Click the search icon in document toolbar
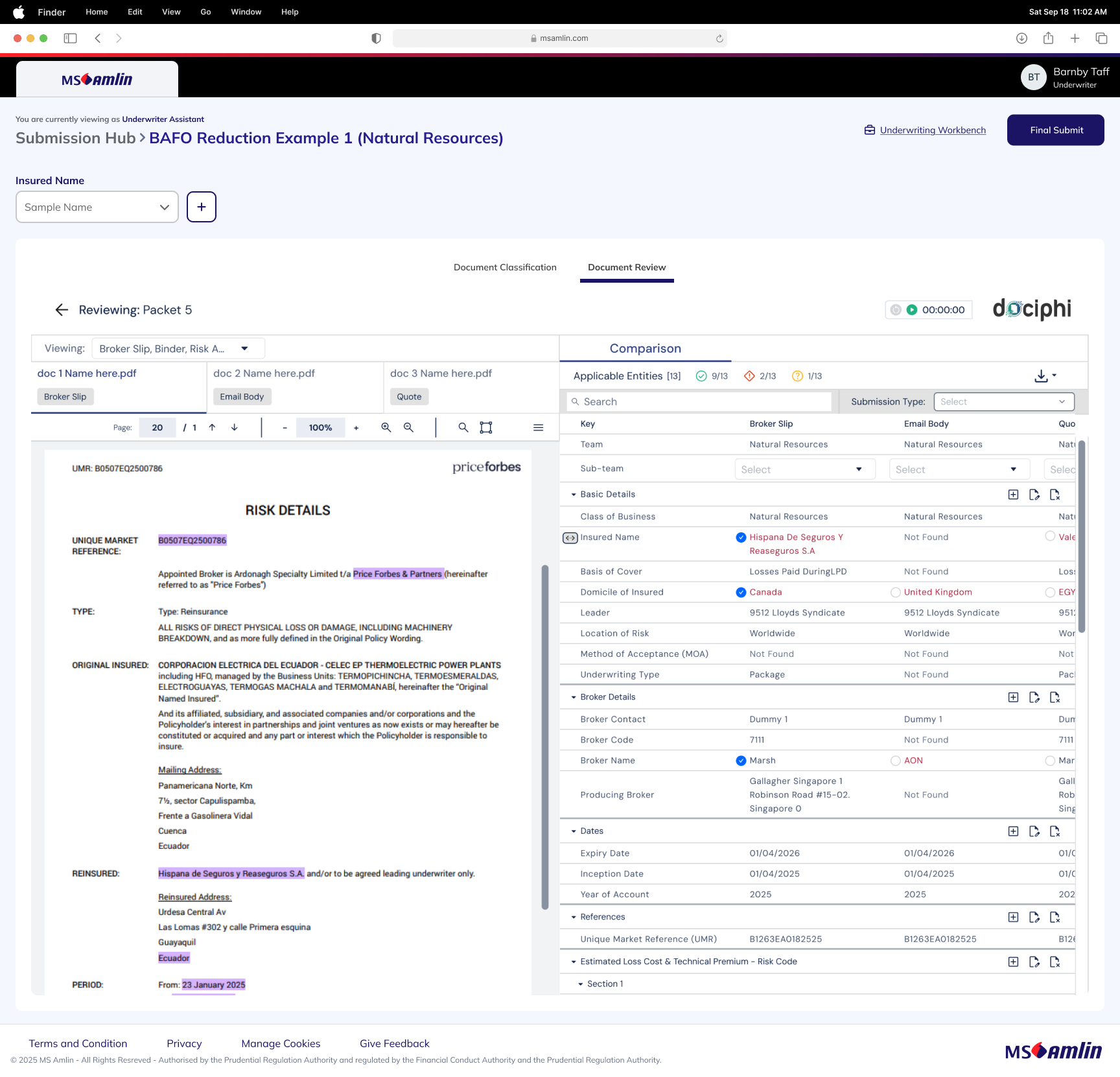 tap(463, 427)
